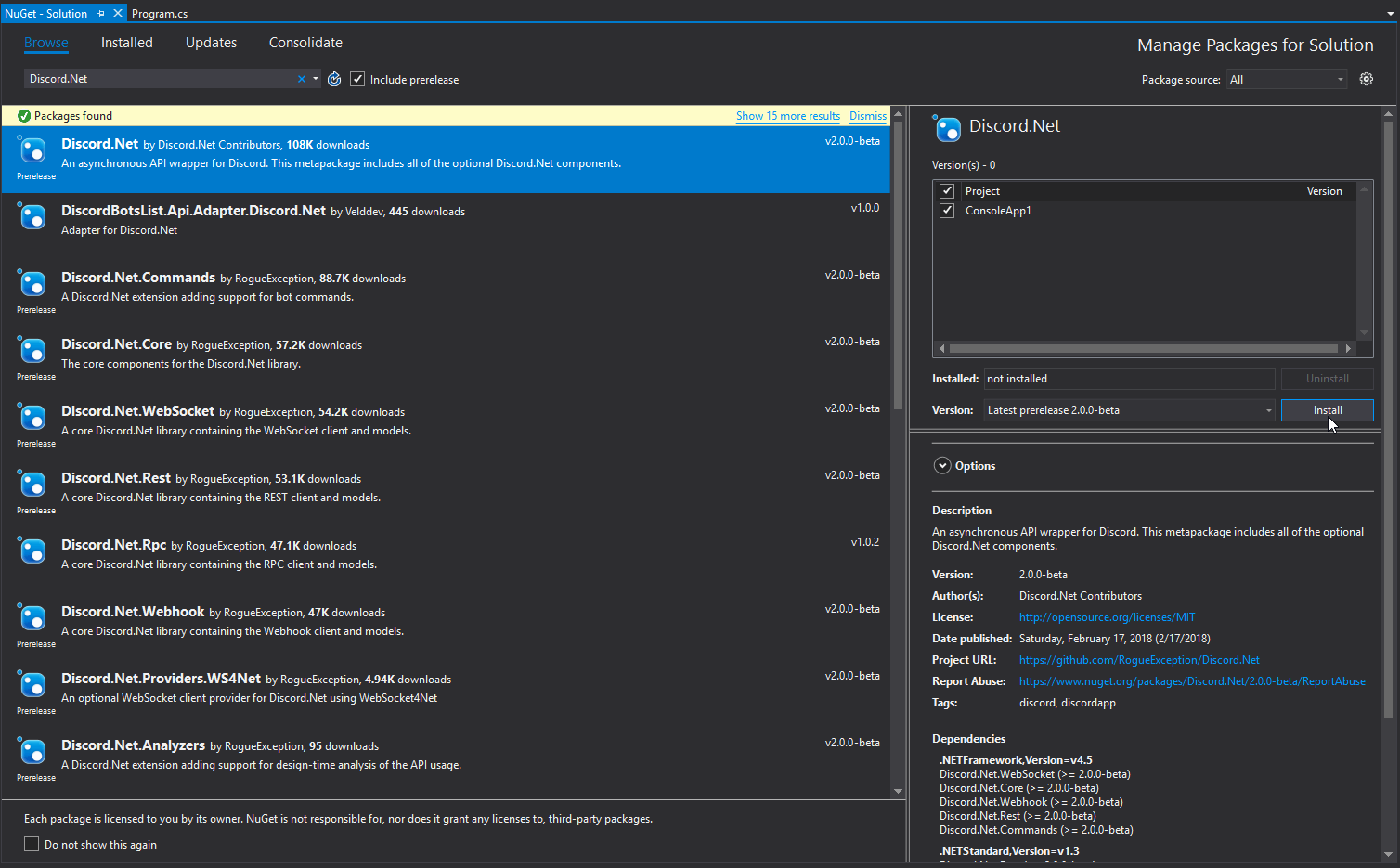Open the Version dropdown for 2.0.0-beta
Screen dimensions: 1400x868
[x=1129, y=410]
